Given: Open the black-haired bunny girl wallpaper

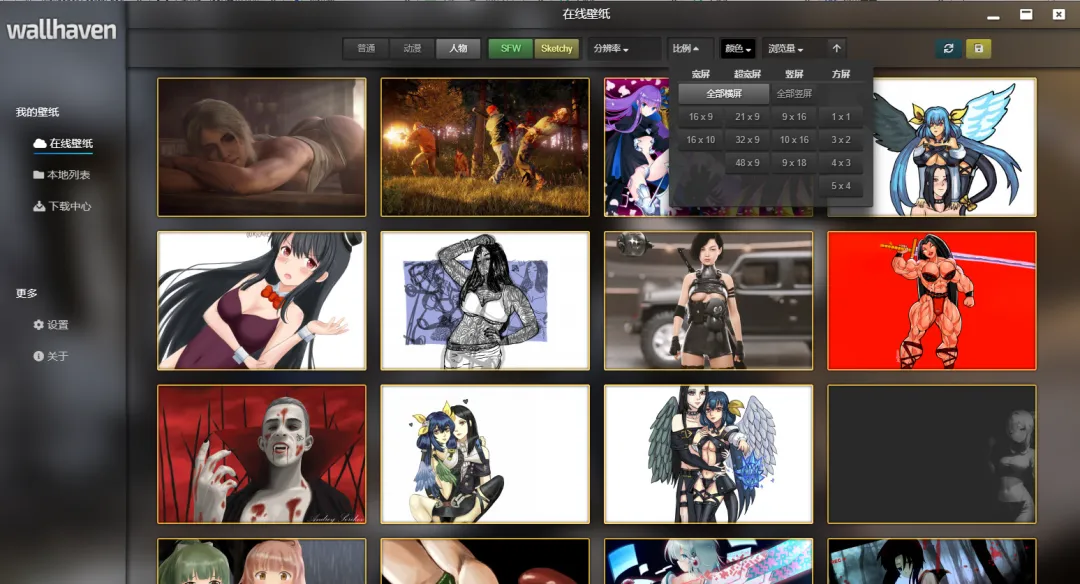Looking at the screenshot, I should [x=262, y=300].
